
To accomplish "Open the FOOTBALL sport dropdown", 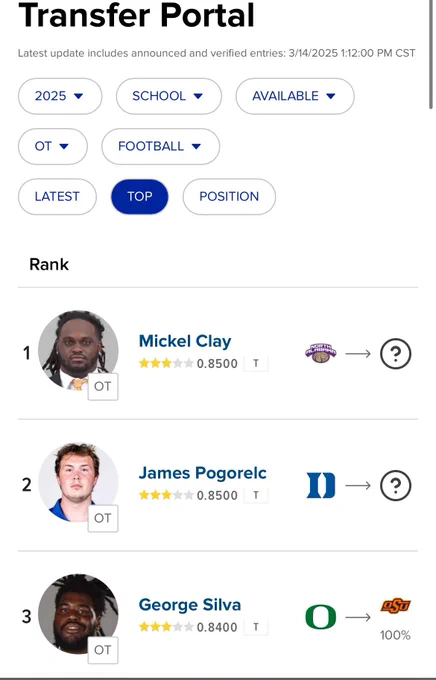I will tap(161, 146).
